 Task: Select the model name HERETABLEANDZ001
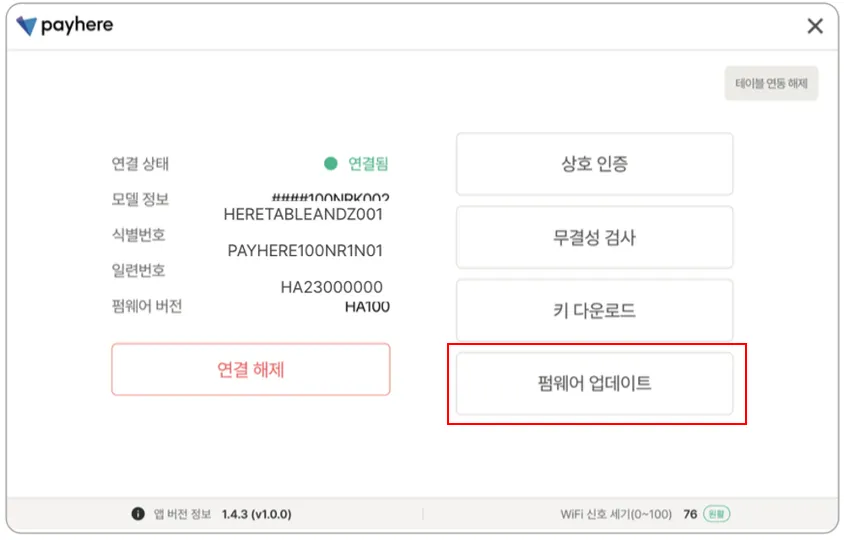(303, 214)
